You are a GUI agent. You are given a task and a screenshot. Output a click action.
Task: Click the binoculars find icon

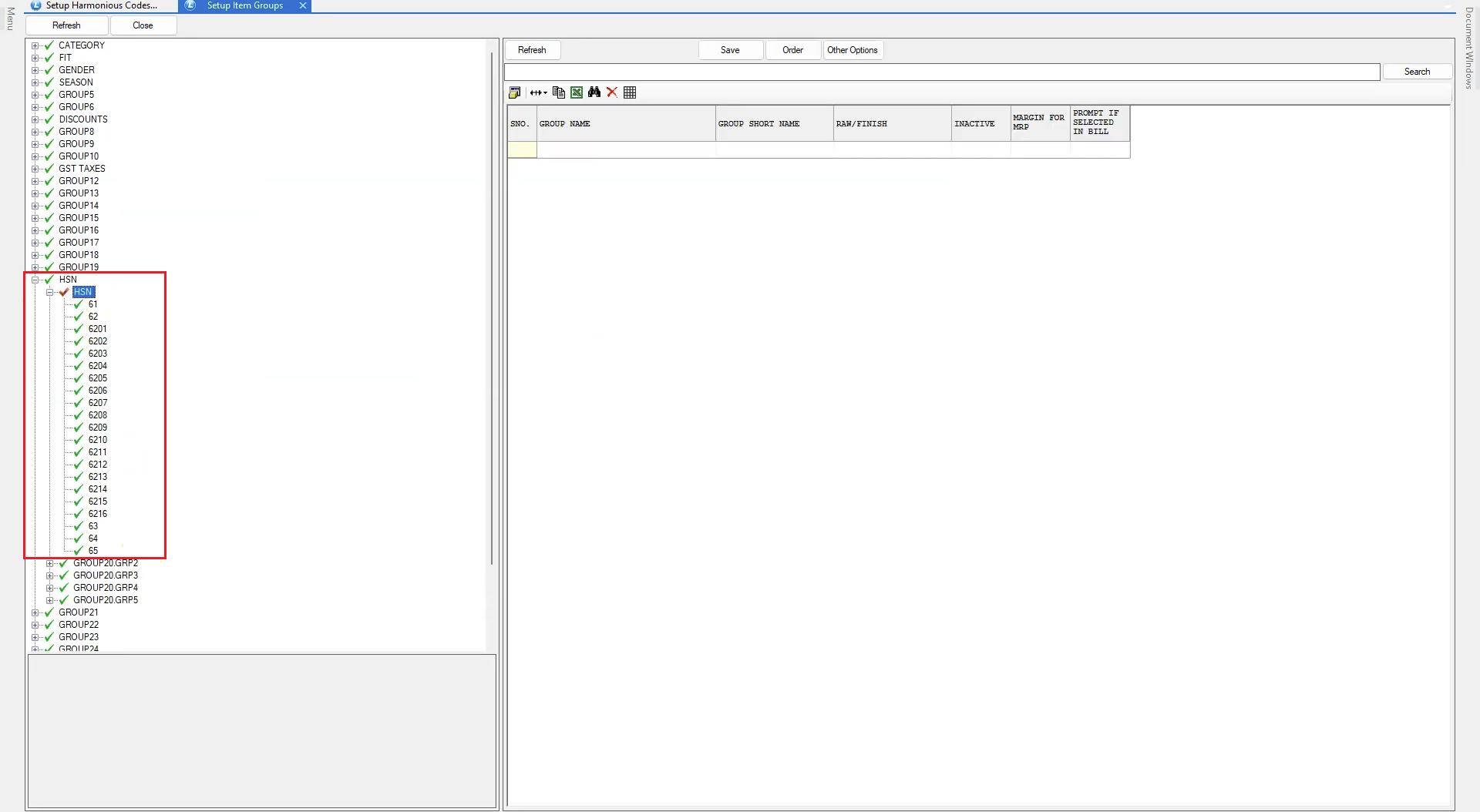tap(594, 92)
